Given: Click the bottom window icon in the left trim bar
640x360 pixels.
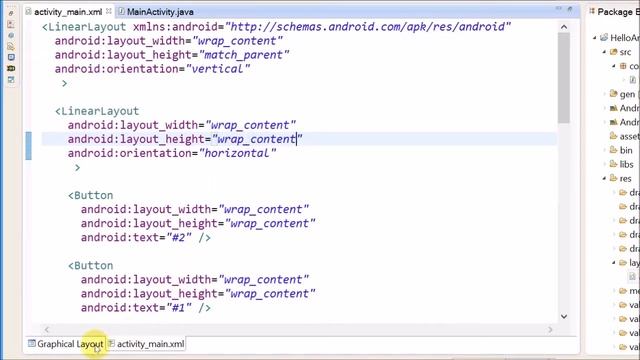Looking at the screenshot, I should pos(11,80).
